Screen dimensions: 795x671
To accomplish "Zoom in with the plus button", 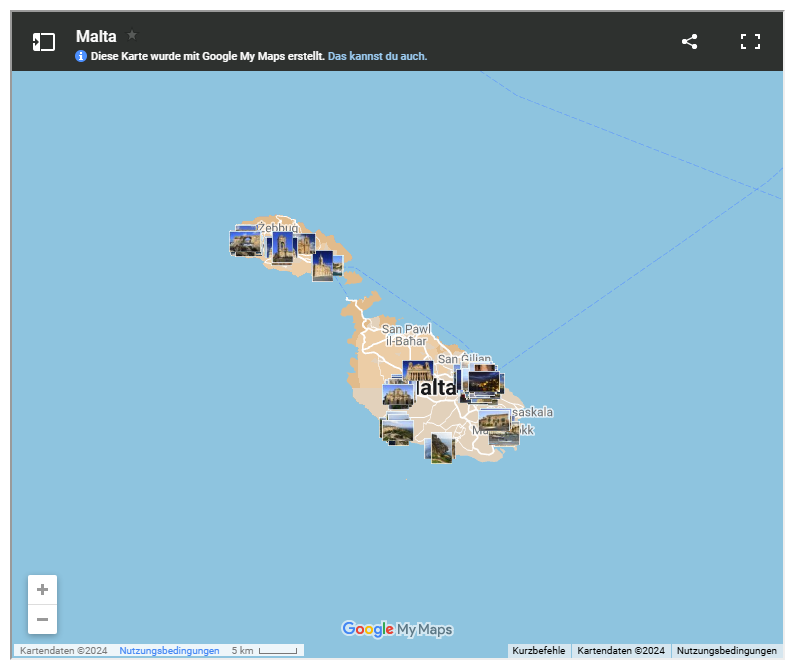I will tap(42, 590).
